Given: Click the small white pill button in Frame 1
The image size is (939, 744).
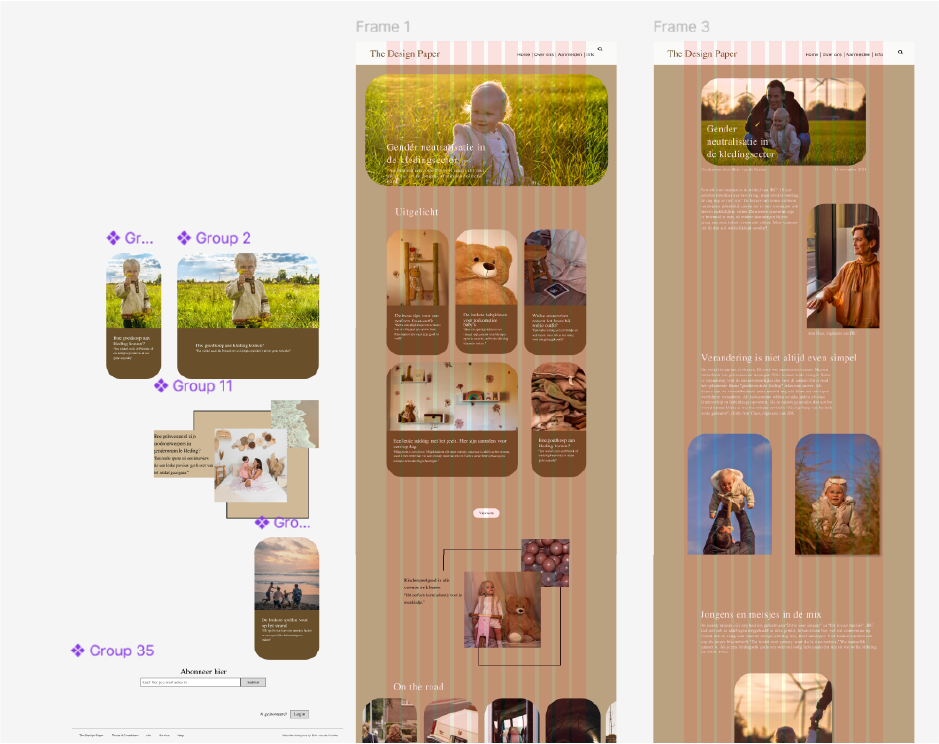Looking at the screenshot, I should point(486,513).
